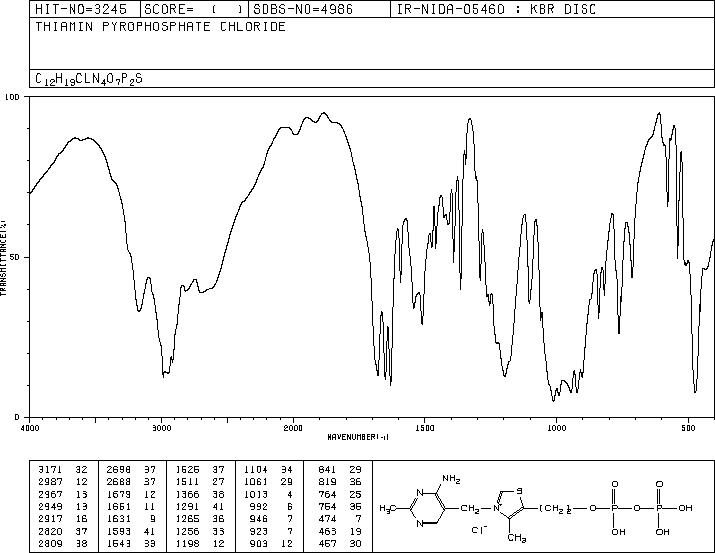Viewport: 715px width, 553px height.
Task: Click the compound name THIAMIN PYROPHOSPHATE CHLORIDE
Action: pyautogui.click(x=161, y=26)
